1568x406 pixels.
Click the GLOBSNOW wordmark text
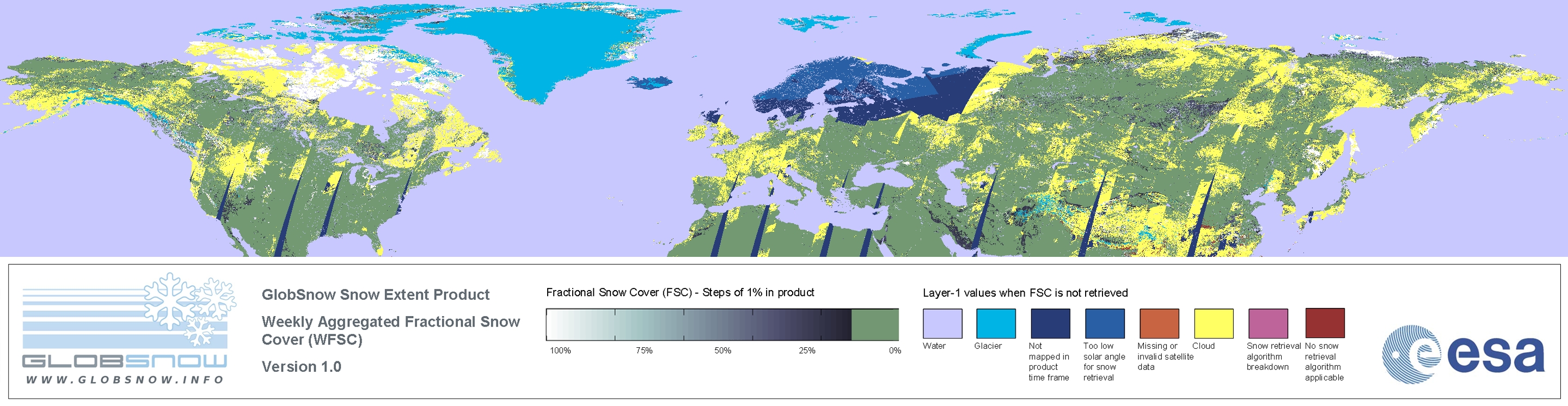pos(125,361)
